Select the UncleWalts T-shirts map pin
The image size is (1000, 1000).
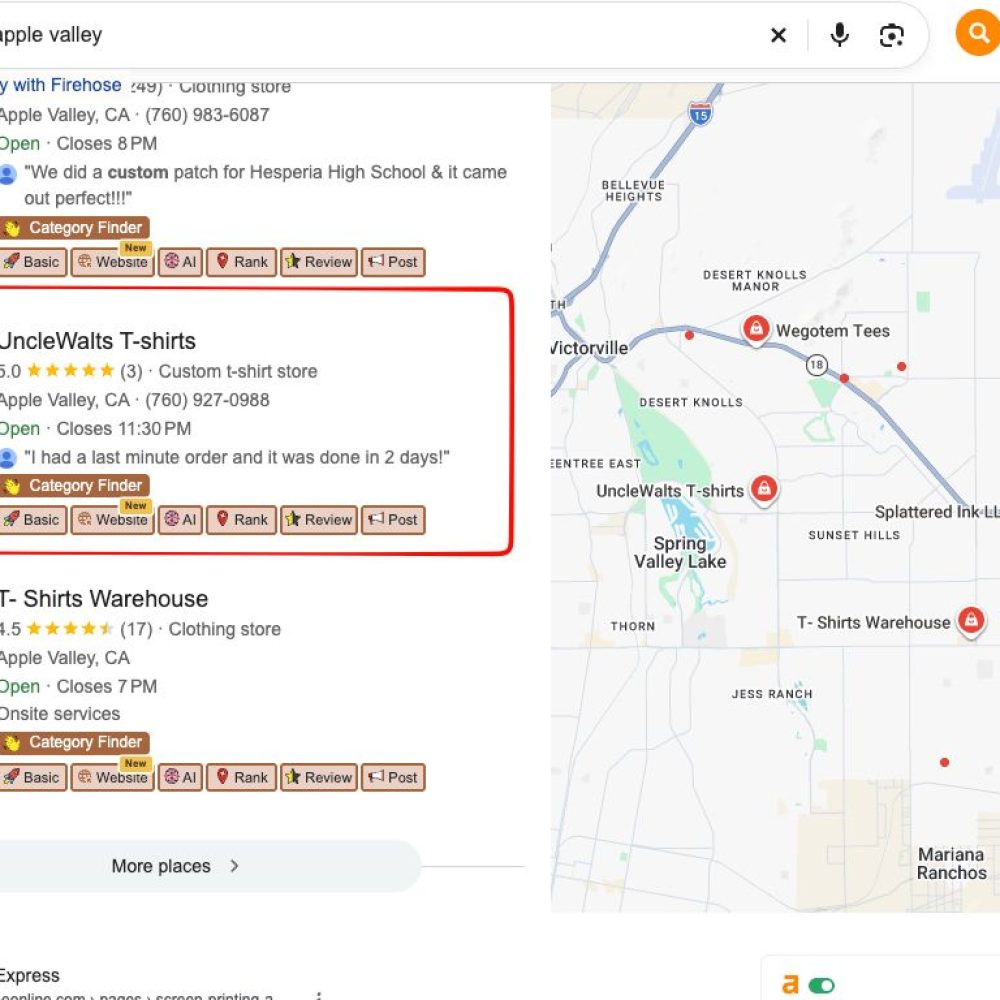(x=764, y=490)
